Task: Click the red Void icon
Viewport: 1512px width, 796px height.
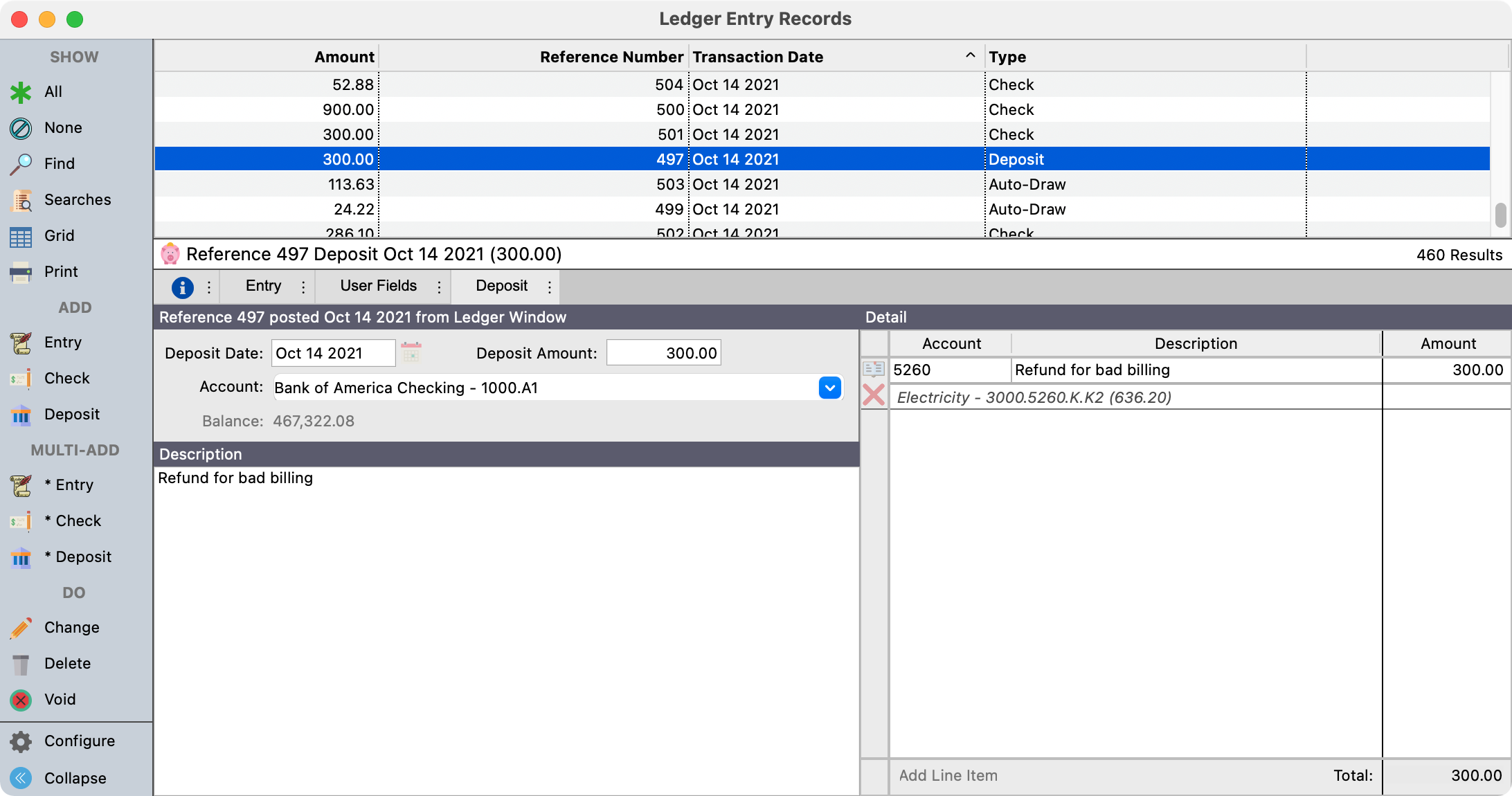Action: [21, 700]
